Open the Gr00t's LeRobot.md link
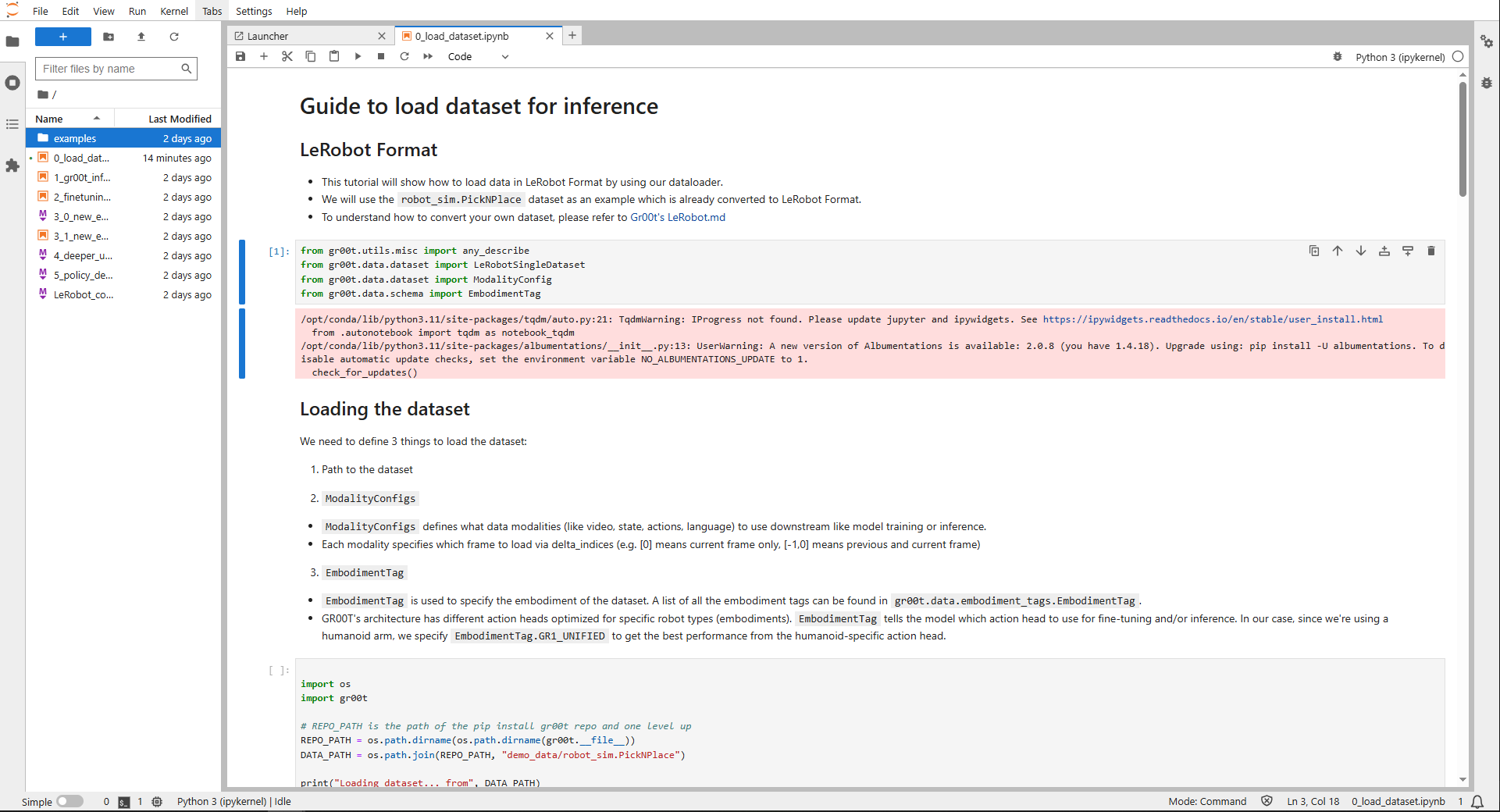 [x=677, y=217]
